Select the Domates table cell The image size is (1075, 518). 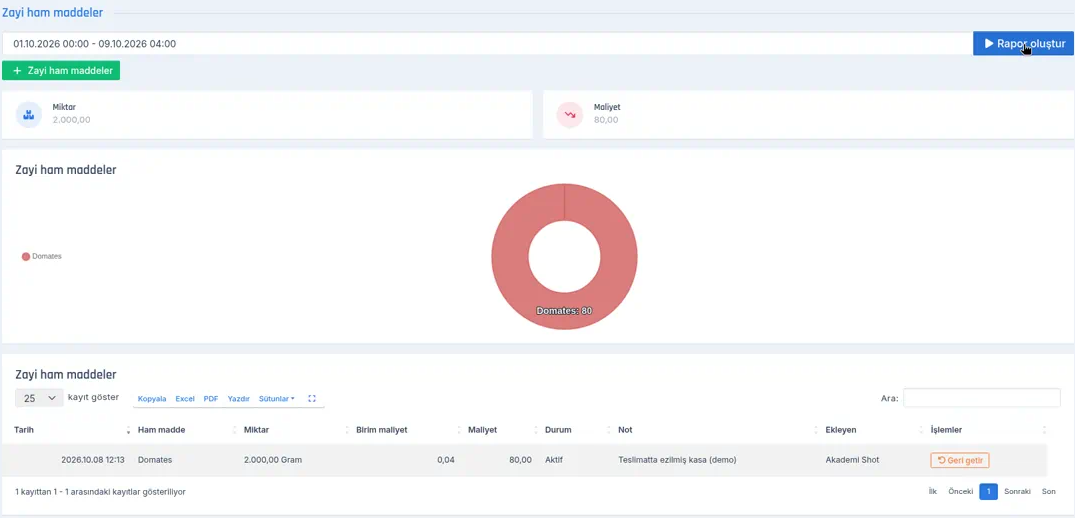tap(155, 460)
